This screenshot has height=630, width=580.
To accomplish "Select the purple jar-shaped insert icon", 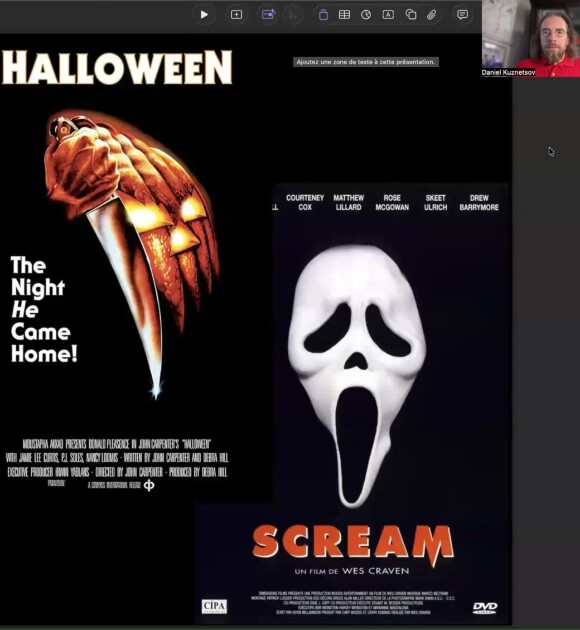I will point(323,15).
